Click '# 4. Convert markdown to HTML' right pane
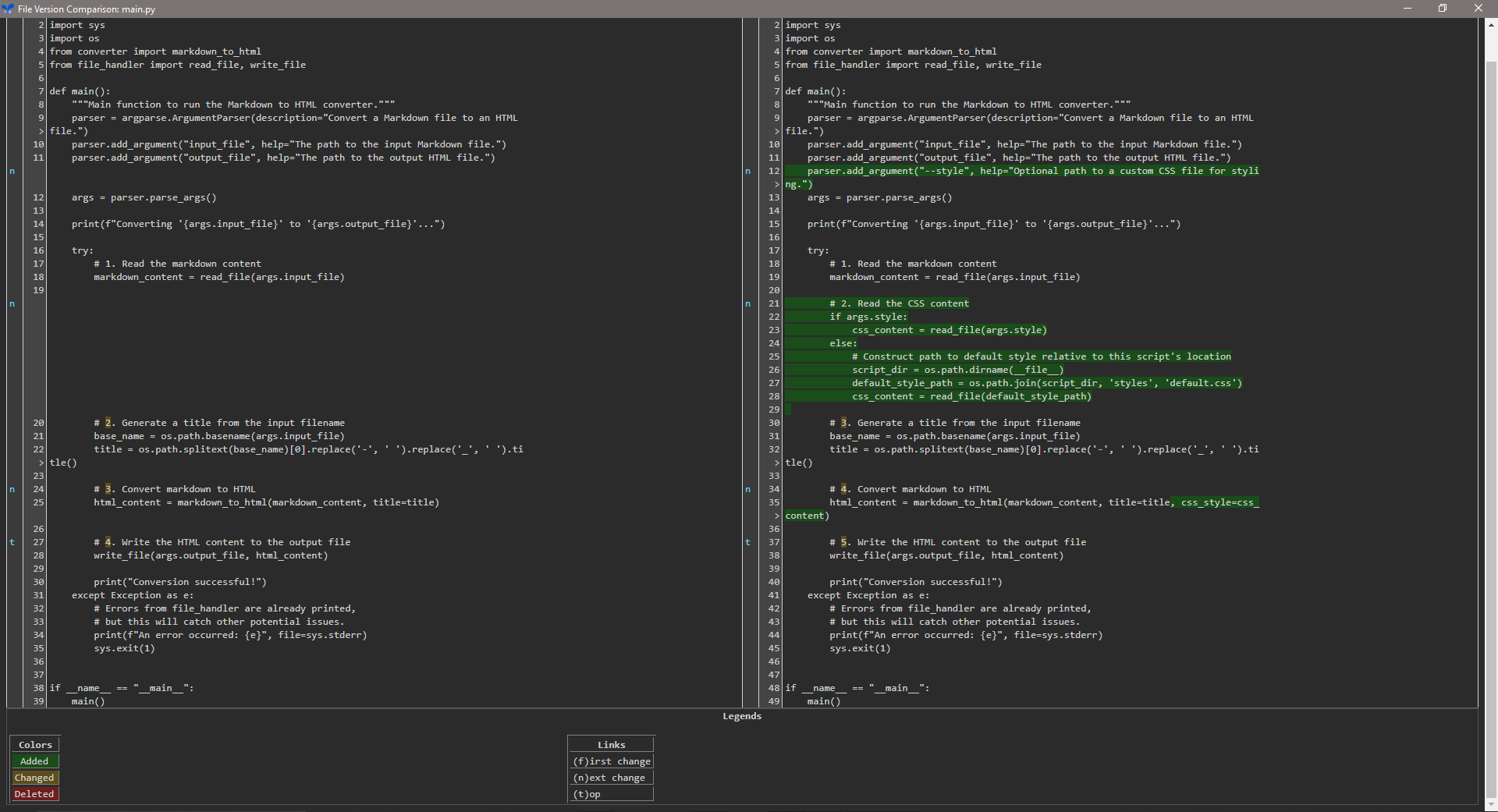1498x812 pixels. tap(911, 490)
